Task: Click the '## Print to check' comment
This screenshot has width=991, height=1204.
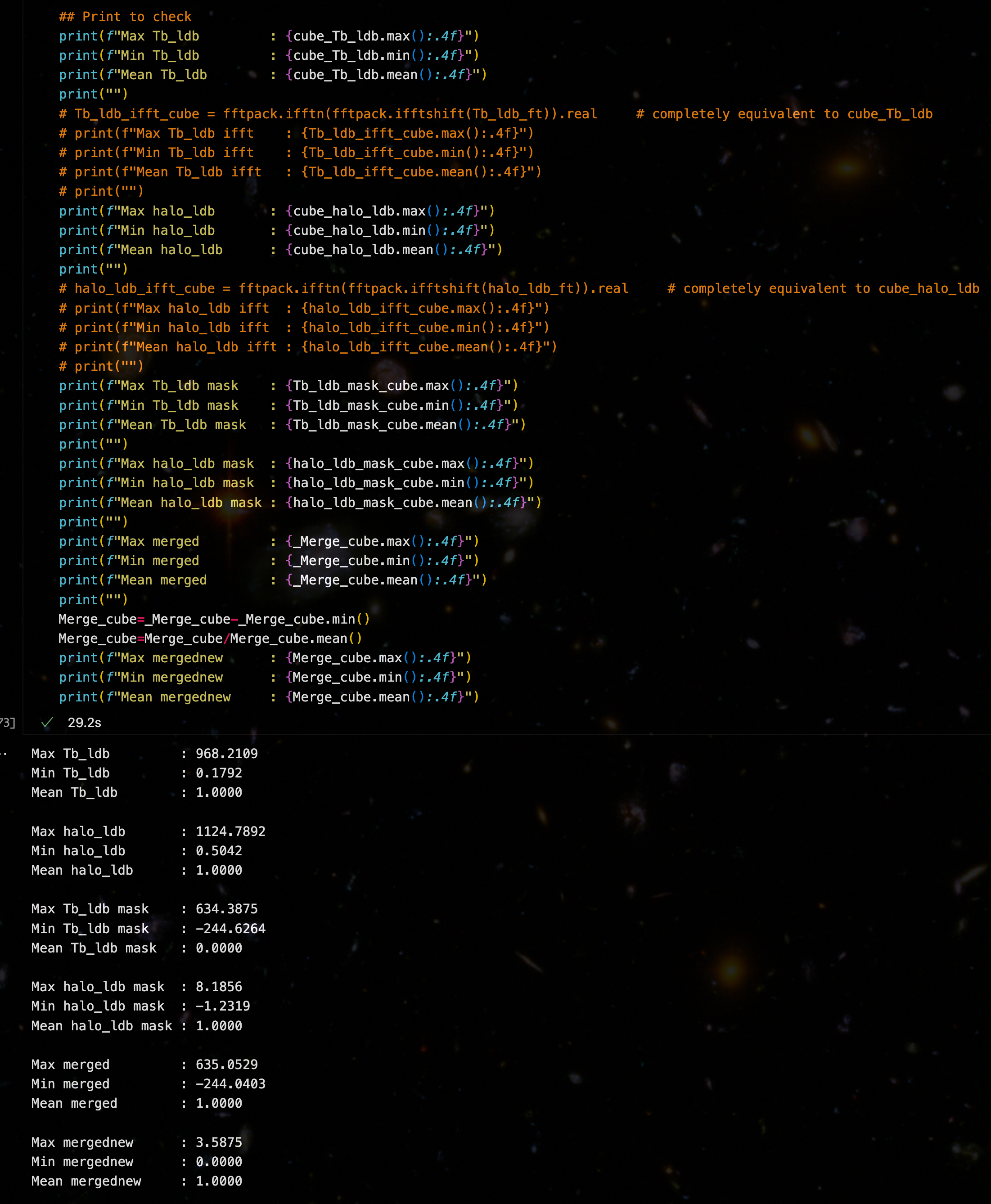Action: (x=125, y=17)
